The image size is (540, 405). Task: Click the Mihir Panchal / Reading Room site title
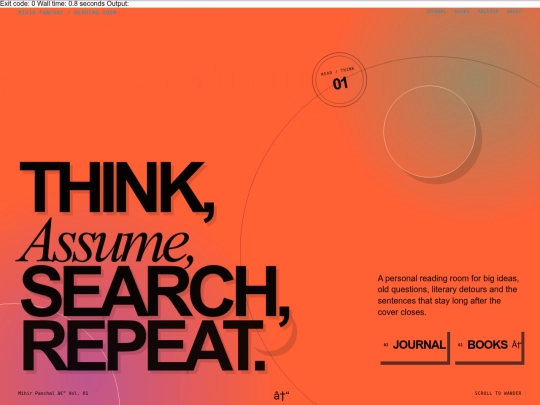[x=67, y=12]
